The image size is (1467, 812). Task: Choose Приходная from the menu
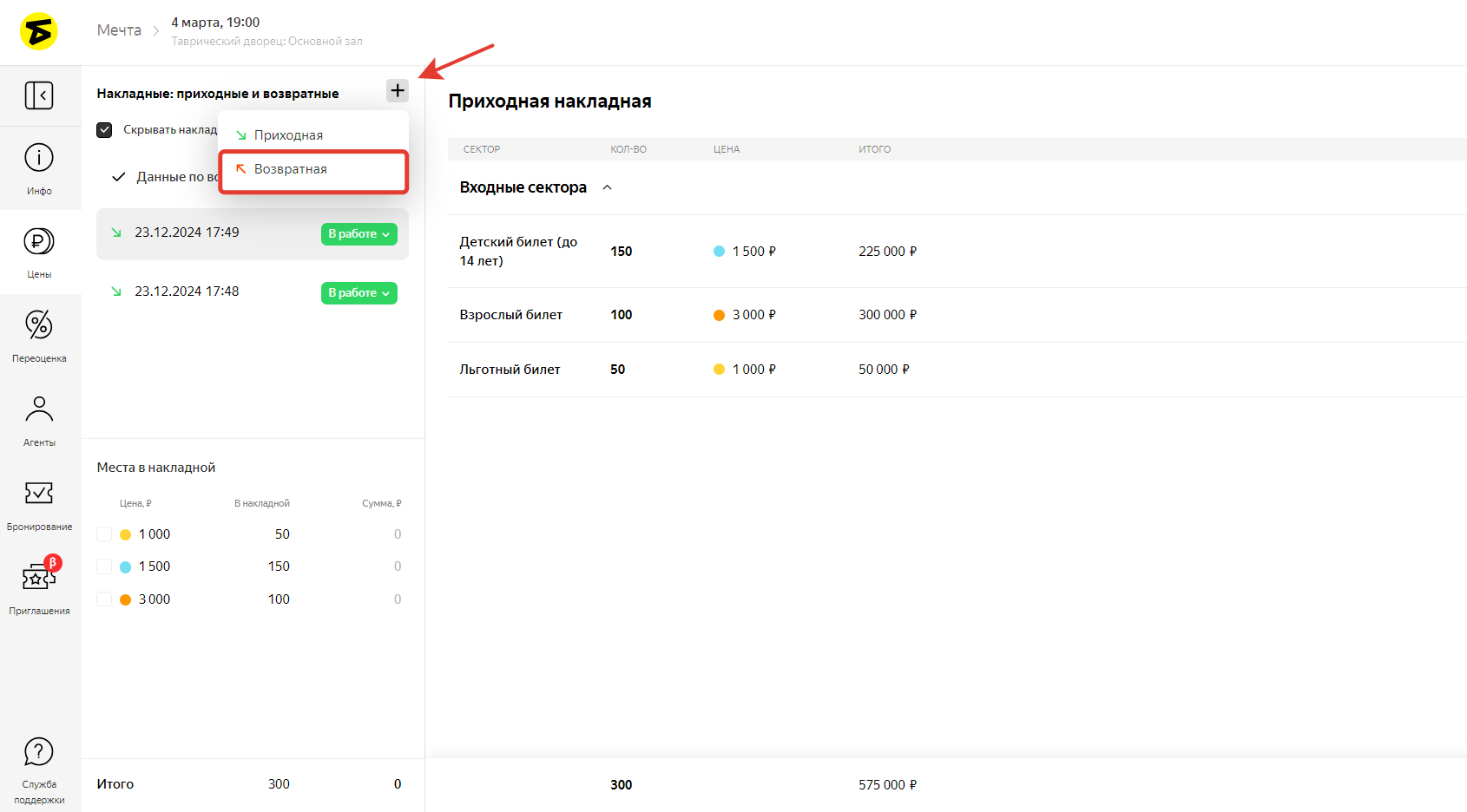click(x=288, y=135)
